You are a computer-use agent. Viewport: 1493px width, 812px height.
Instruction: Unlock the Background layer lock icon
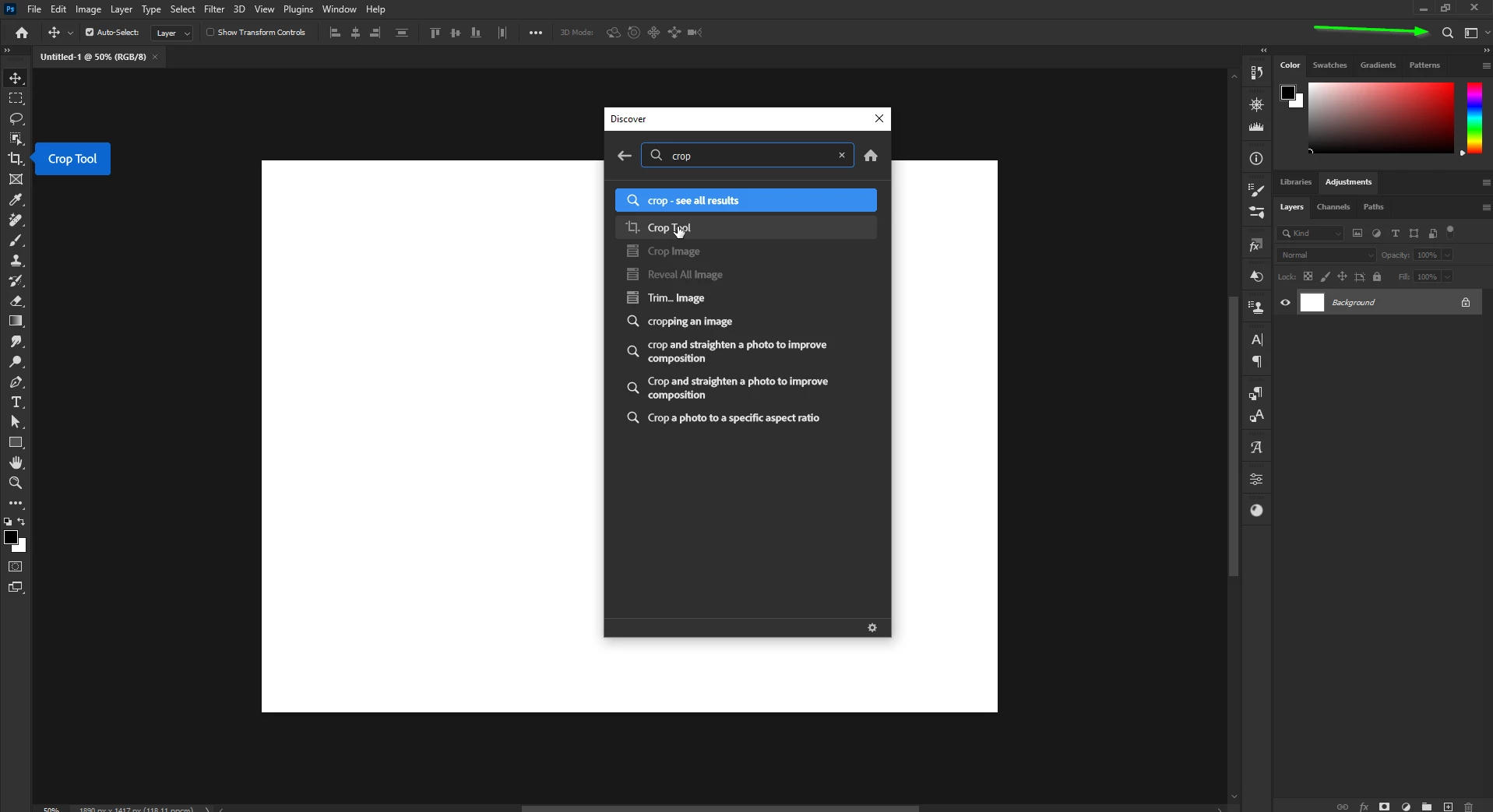(x=1466, y=303)
